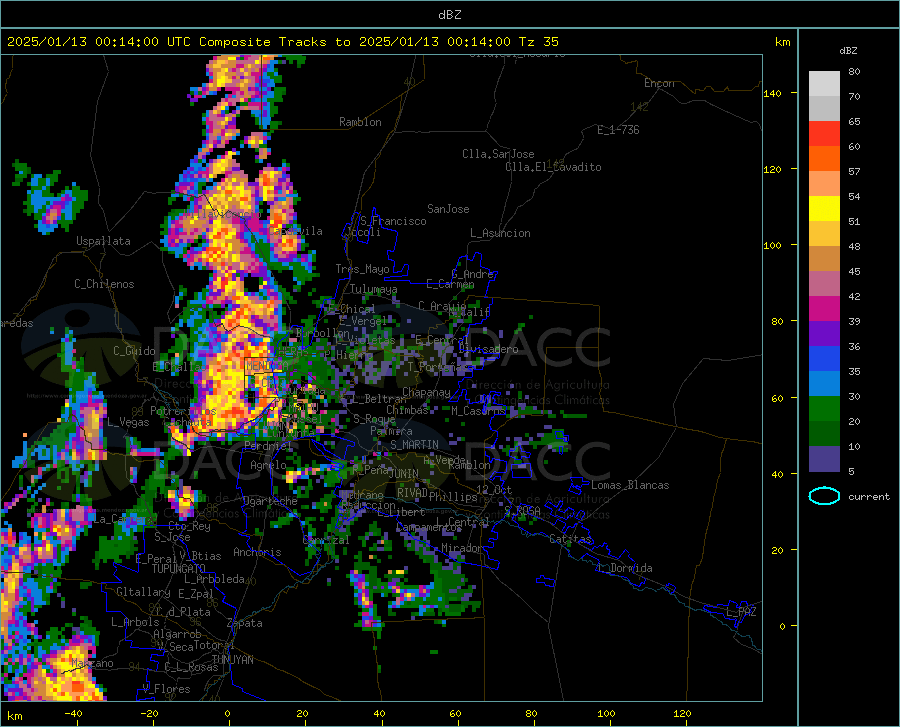Click the dBZ heading above color scale

click(848, 50)
